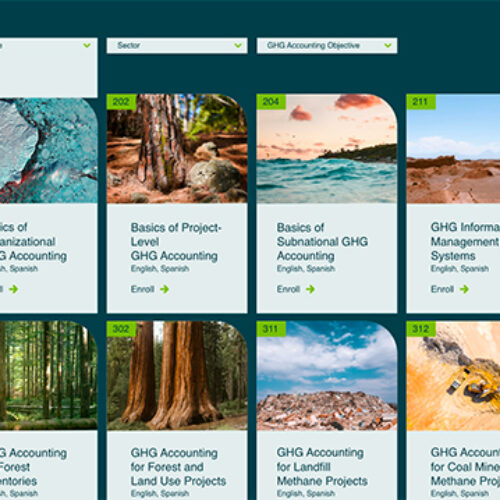Enroll in GHG Information Management Systems

[x=450, y=289]
